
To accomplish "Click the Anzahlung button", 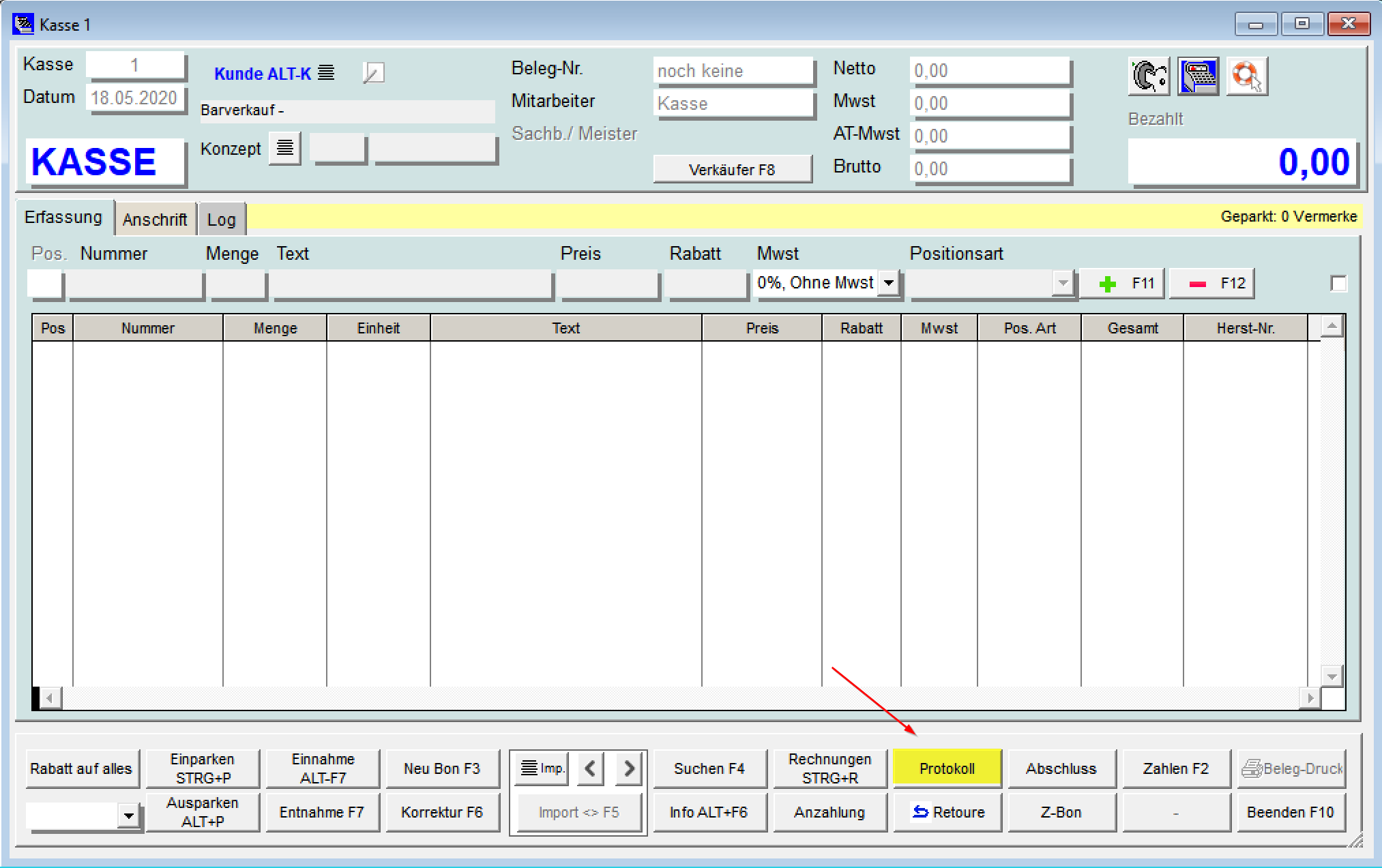I will (x=829, y=812).
